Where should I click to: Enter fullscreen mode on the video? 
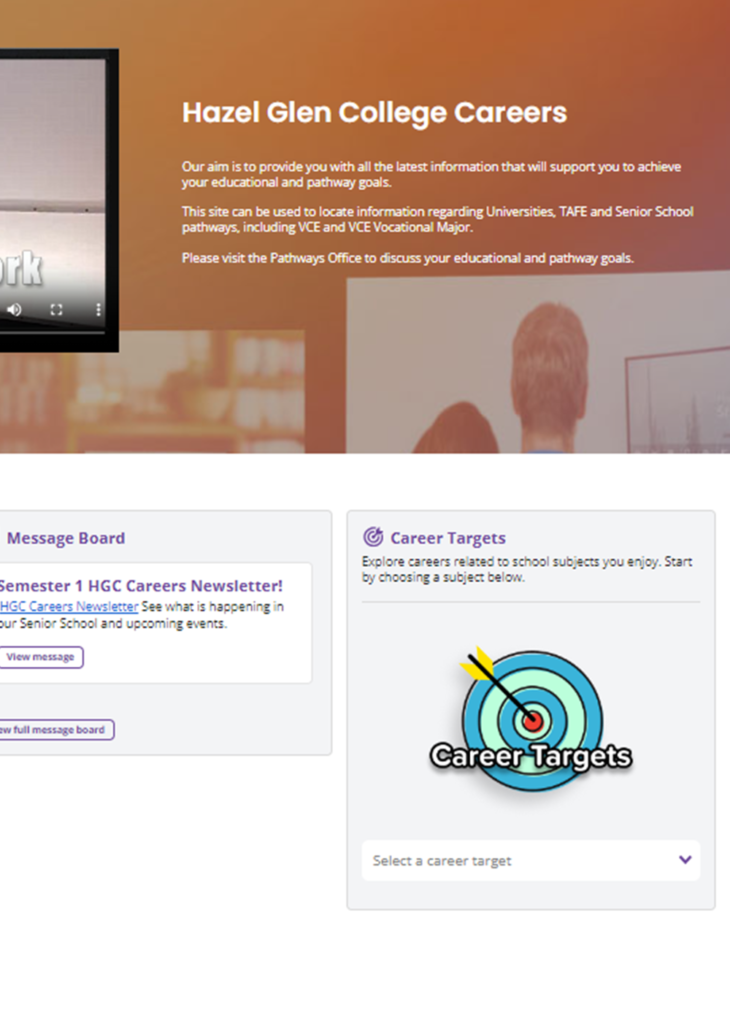point(56,310)
